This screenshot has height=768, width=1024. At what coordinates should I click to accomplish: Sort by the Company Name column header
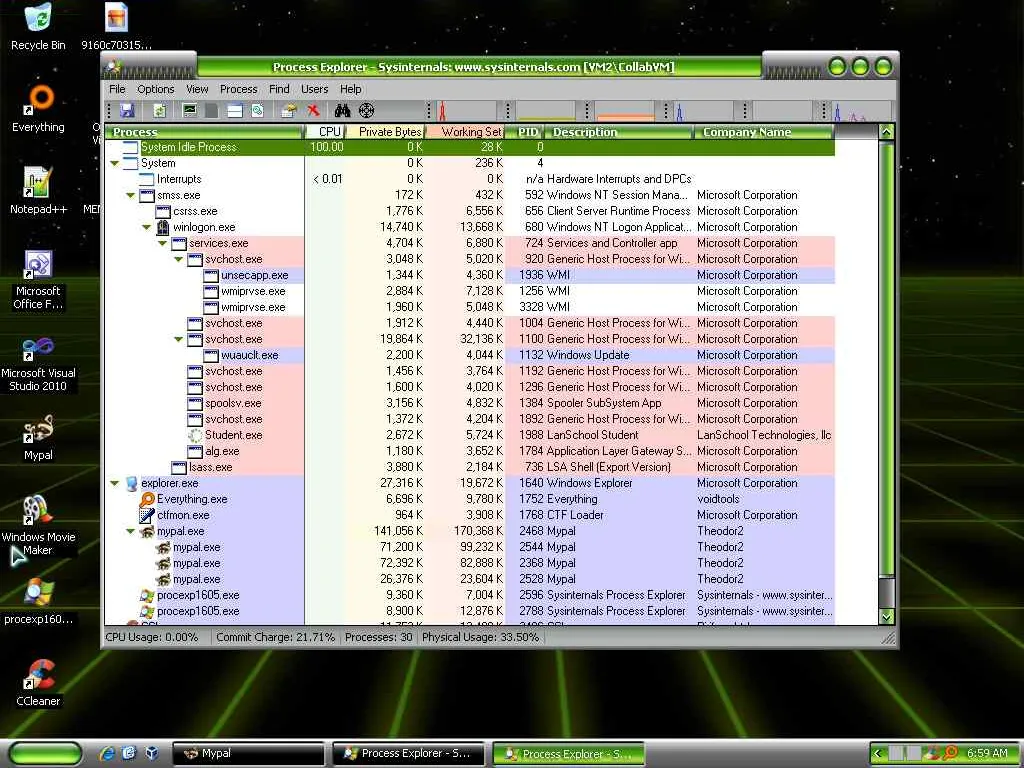click(x=763, y=132)
